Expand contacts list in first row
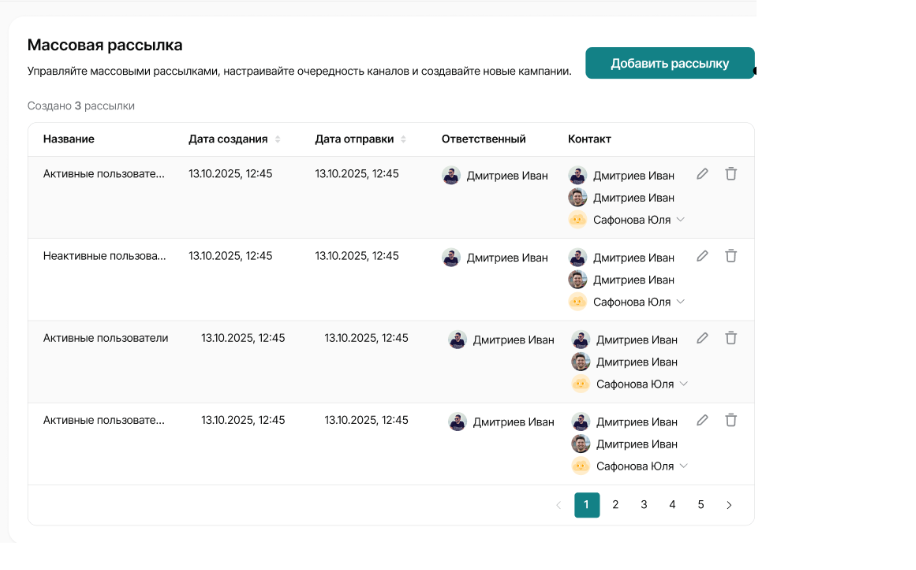Viewport: 916px width, 570px height. pos(681,219)
